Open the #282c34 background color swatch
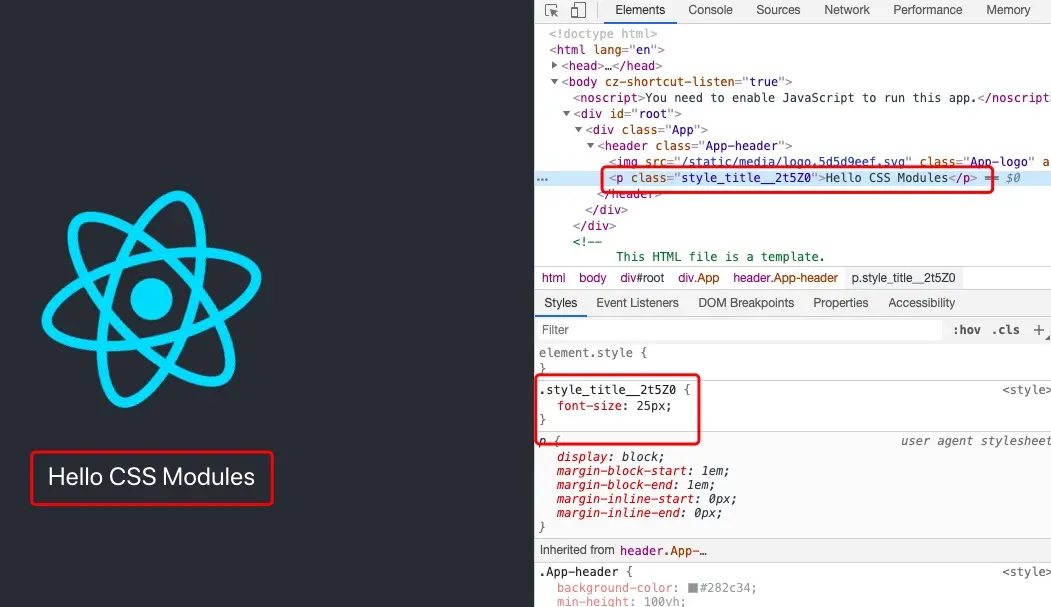1051x607 pixels. [693, 588]
